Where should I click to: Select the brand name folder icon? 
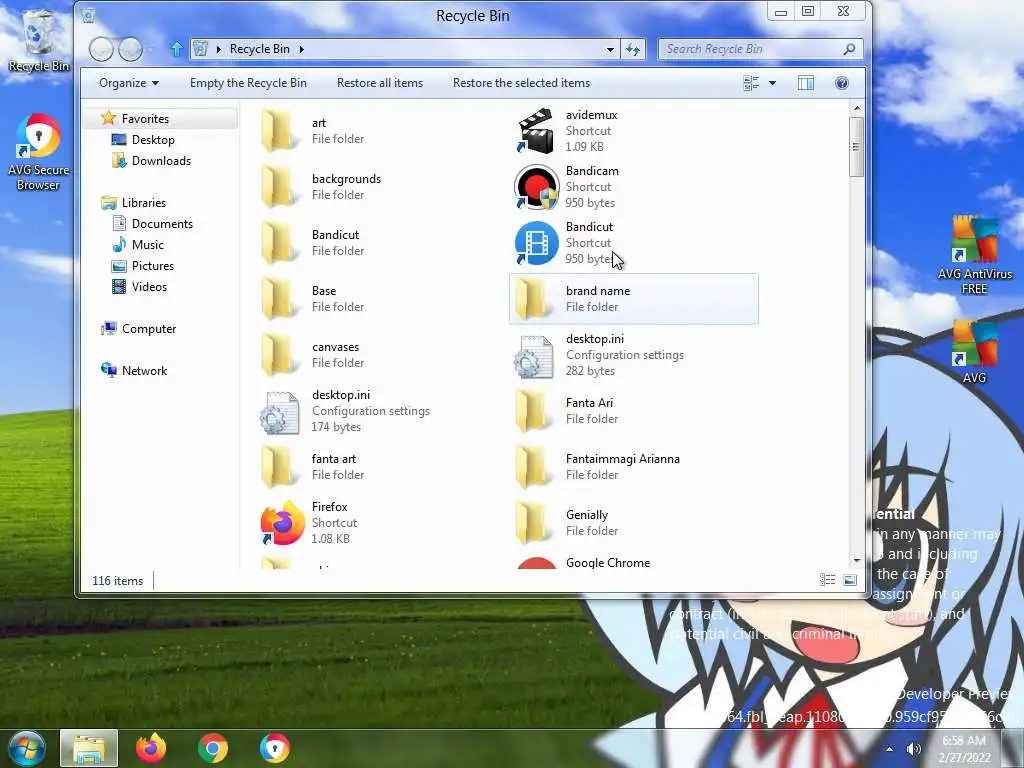coord(533,299)
